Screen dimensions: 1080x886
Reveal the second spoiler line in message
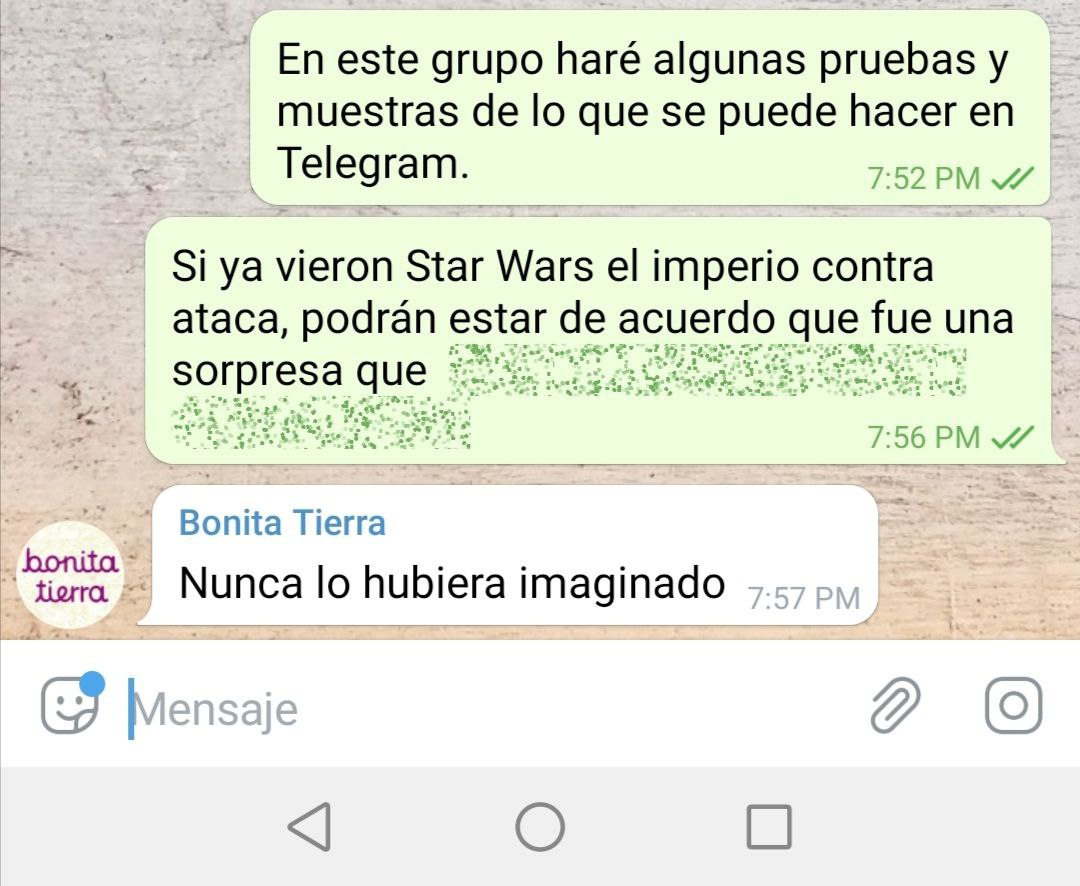[321, 422]
